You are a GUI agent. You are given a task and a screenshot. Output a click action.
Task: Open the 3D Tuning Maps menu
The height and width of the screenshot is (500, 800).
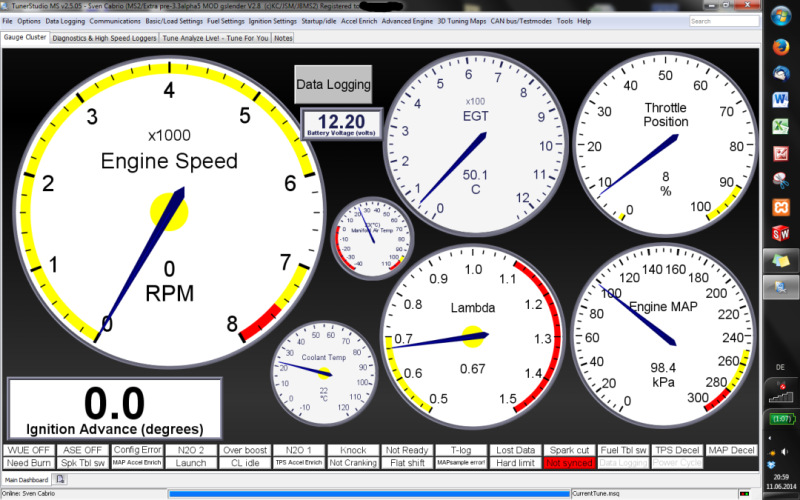point(470,21)
